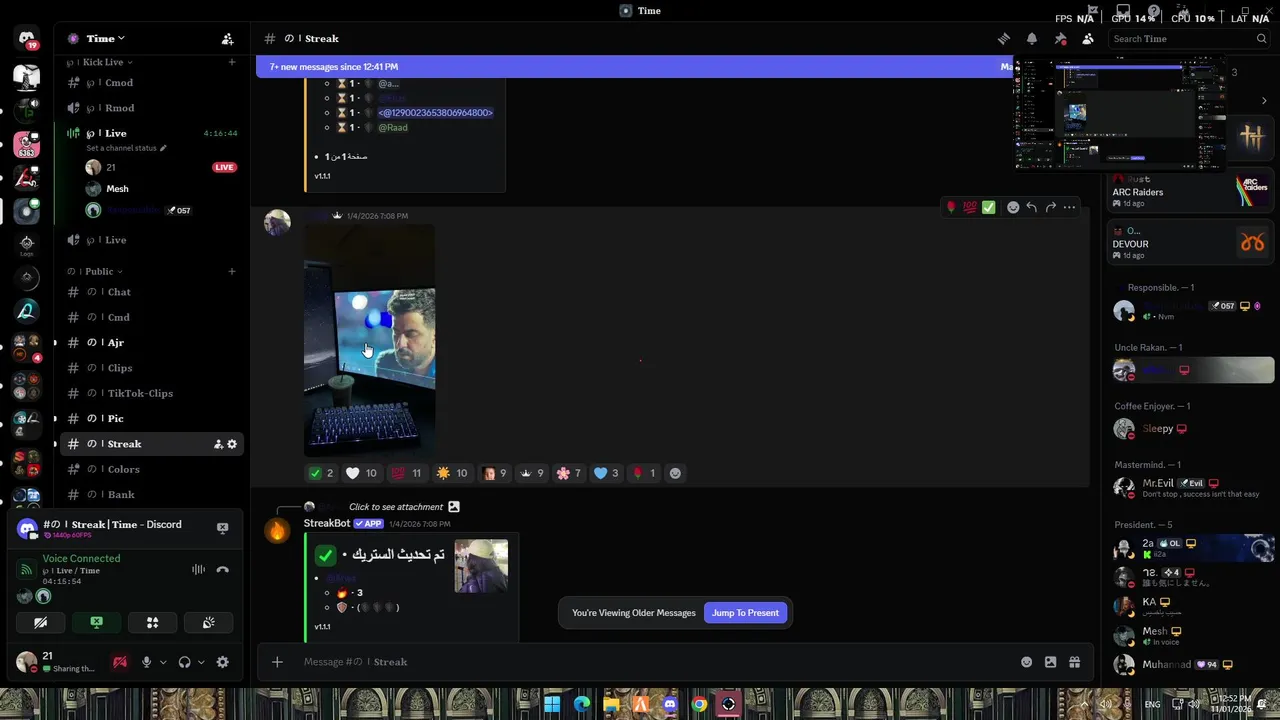
Task: Search in the Search Time field
Action: click(1189, 39)
